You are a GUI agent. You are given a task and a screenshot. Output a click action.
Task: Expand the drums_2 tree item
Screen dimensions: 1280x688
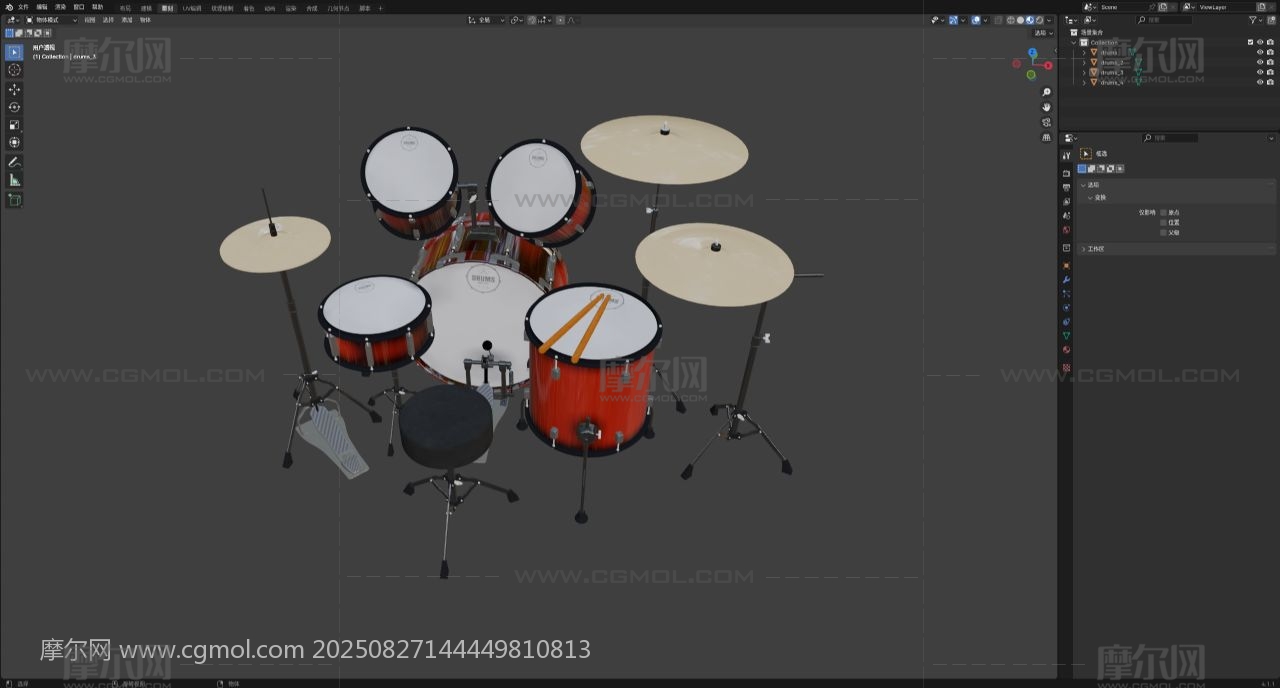coord(1084,62)
